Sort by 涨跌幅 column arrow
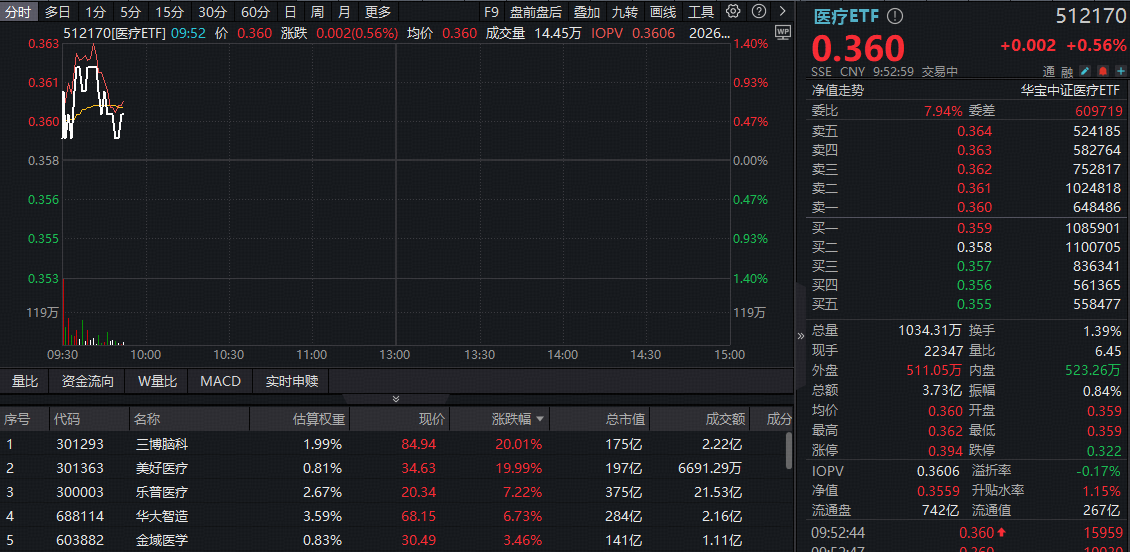Screen dimensions: 1130x552 point(541,419)
